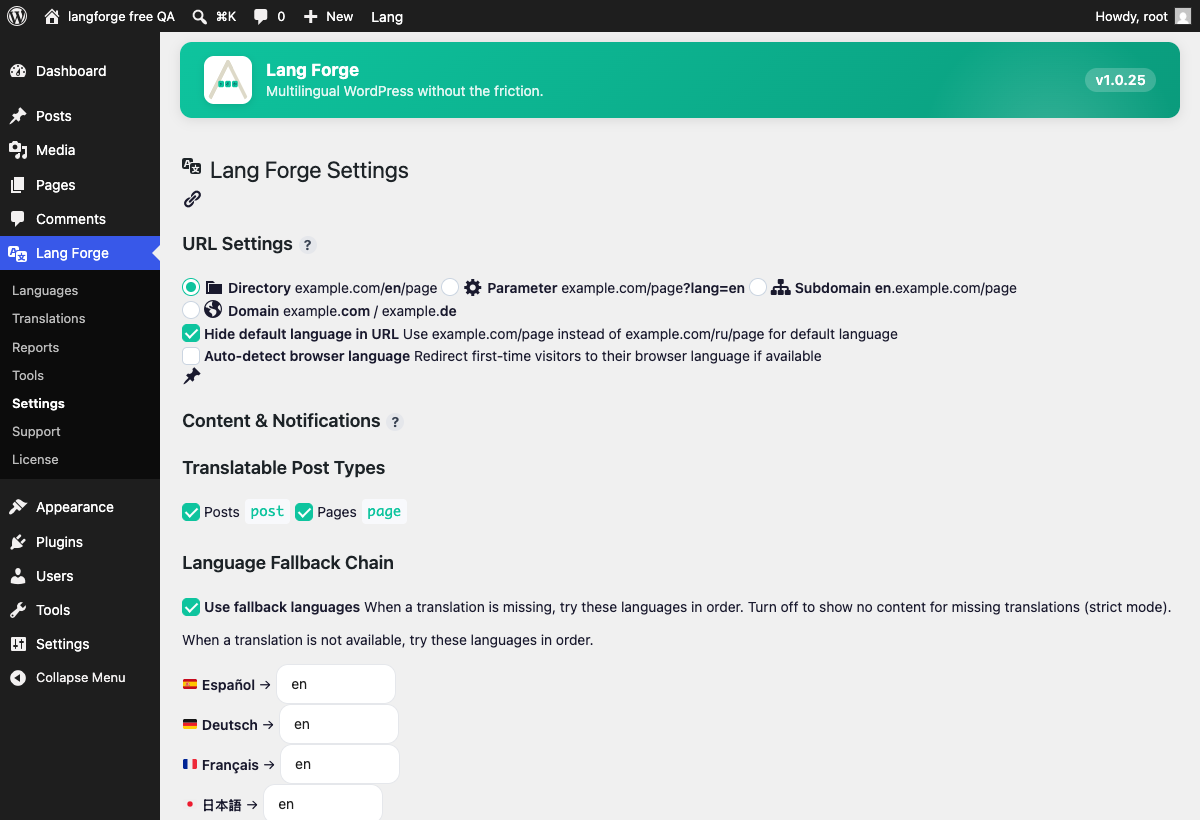
Task: Click the URL Settings help question mark
Action: click(x=308, y=245)
